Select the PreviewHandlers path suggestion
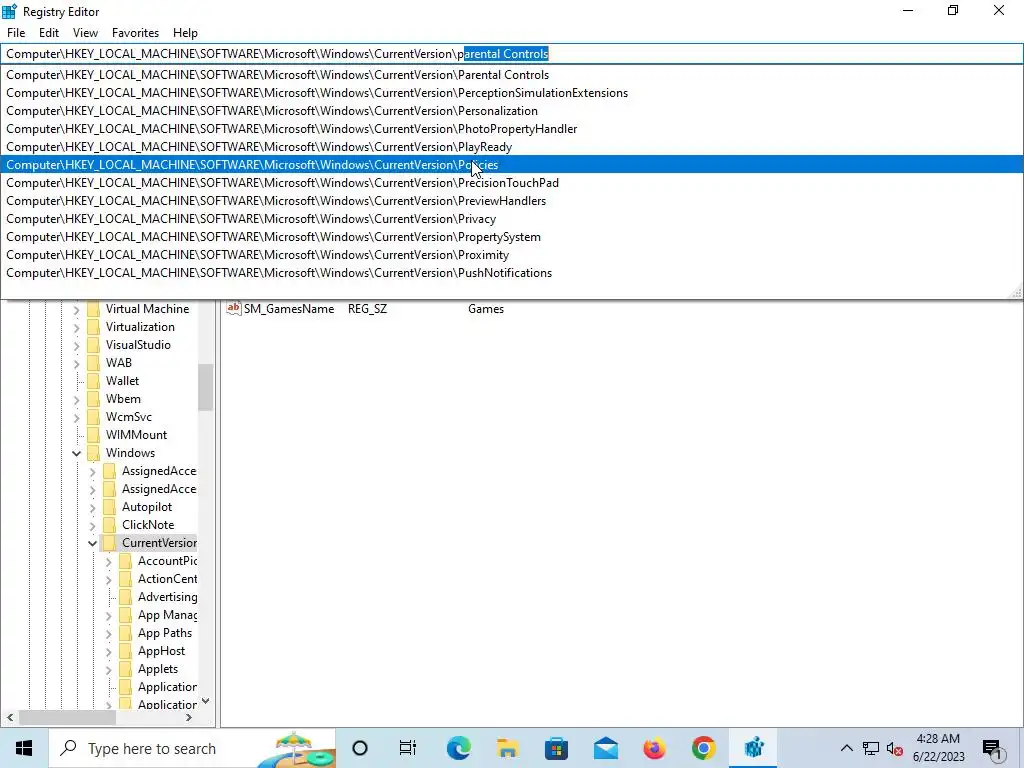This screenshot has width=1024, height=768. [x=512, y=200]
